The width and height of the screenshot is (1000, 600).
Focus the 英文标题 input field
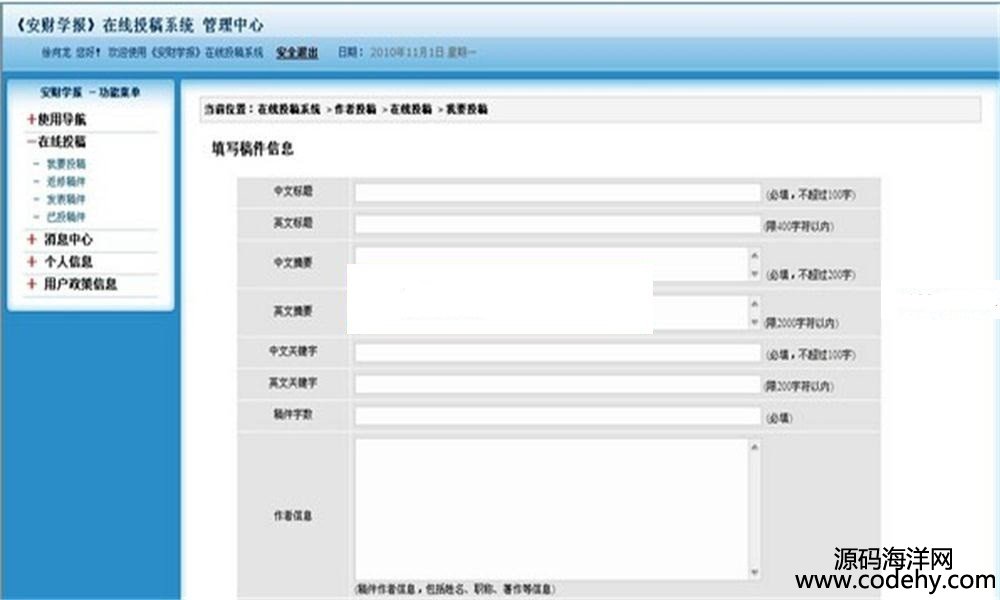tap(557, 224)
